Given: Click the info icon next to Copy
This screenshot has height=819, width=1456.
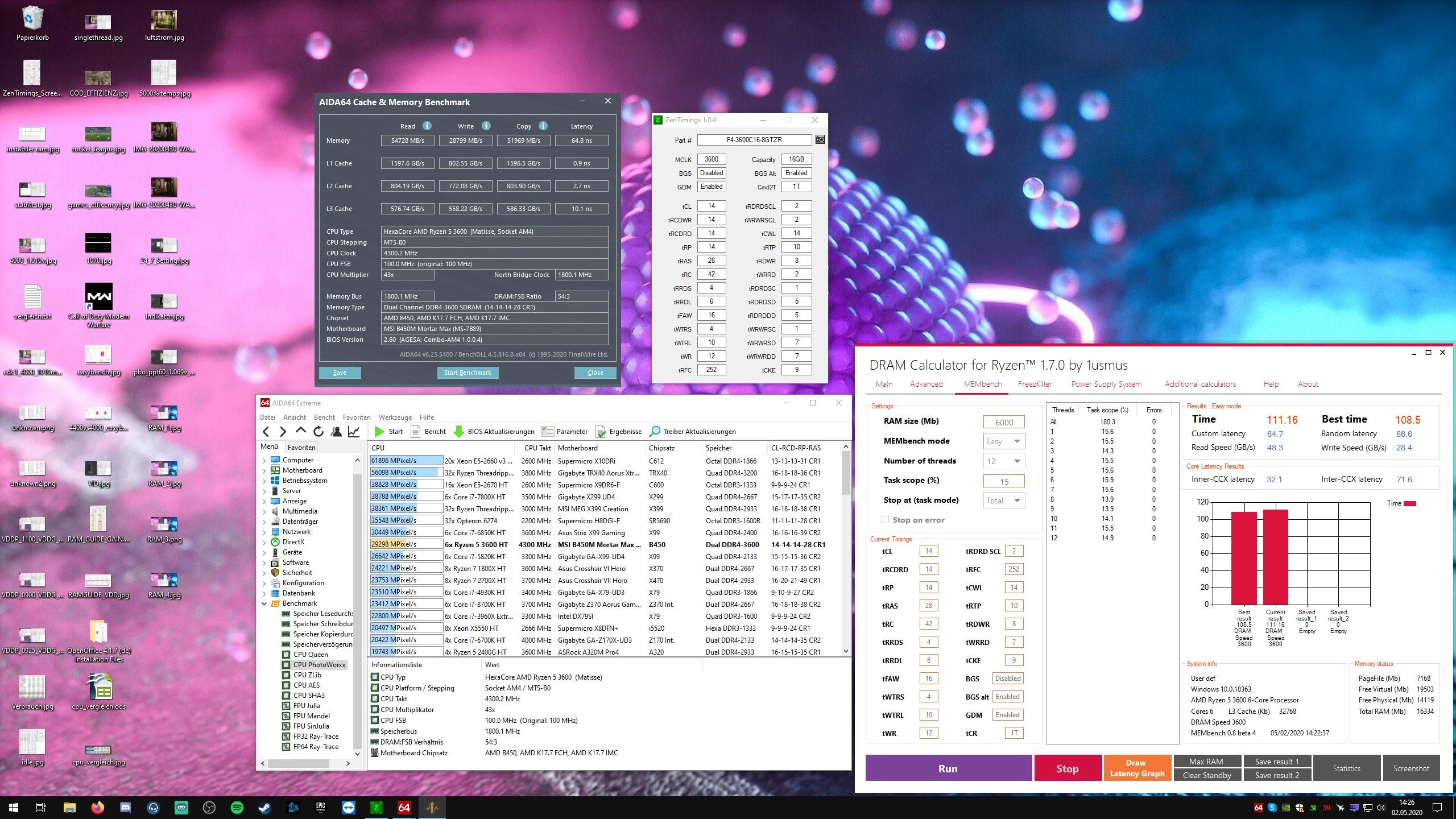Looking at the screenshot, I should tap(543, 126).
